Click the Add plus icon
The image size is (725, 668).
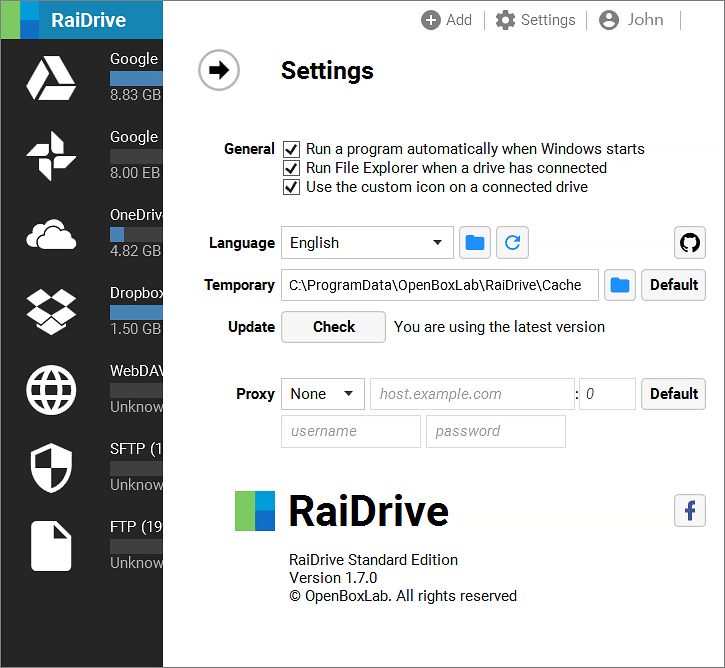coord(430,20)
